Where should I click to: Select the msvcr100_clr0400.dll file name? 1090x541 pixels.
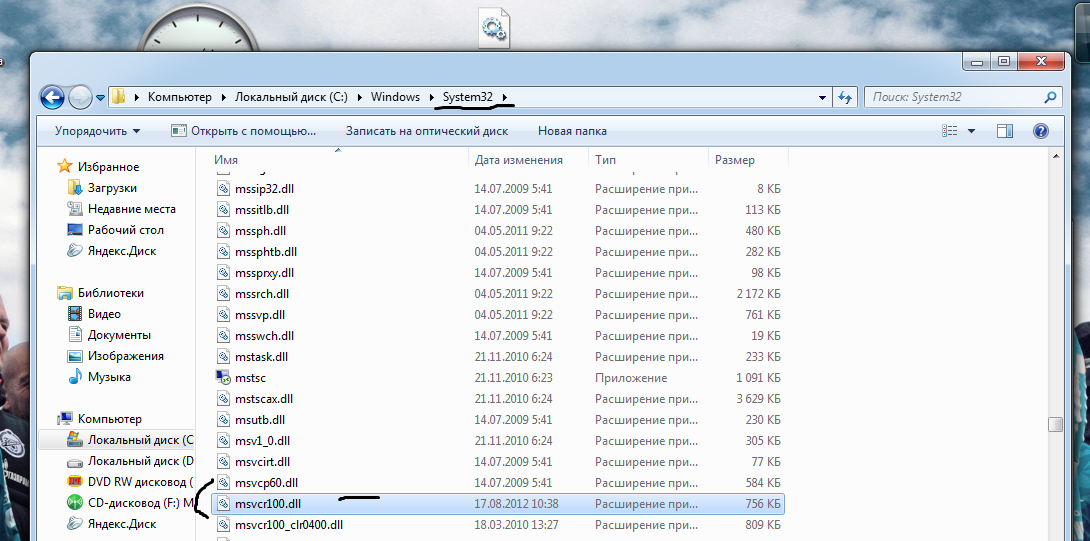click(289, 524)
